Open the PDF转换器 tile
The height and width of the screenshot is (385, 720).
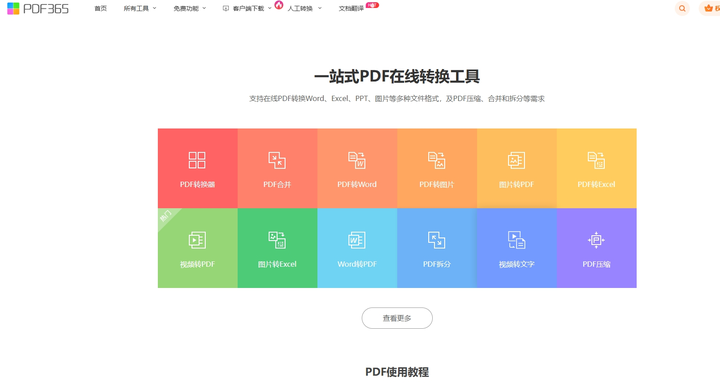click(197, 168)
